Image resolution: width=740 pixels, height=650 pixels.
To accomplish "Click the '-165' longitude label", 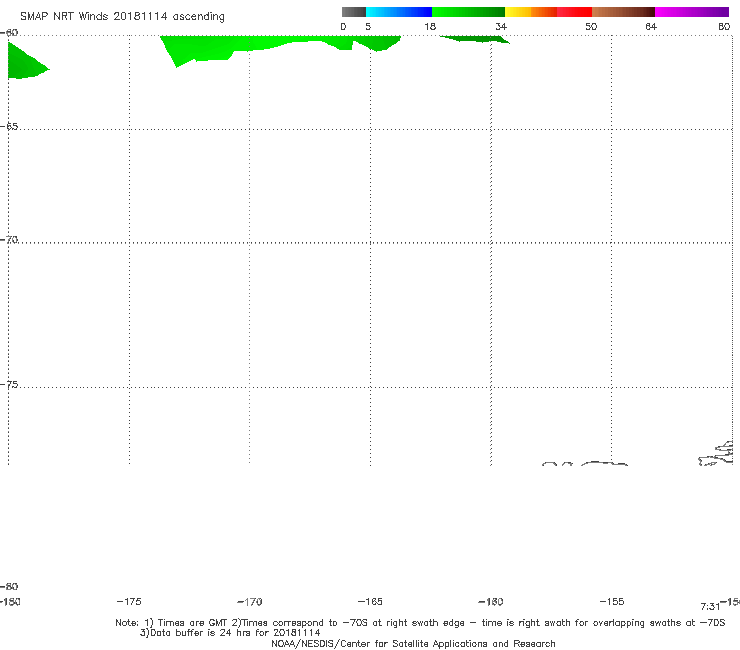I will coord(370,601).
